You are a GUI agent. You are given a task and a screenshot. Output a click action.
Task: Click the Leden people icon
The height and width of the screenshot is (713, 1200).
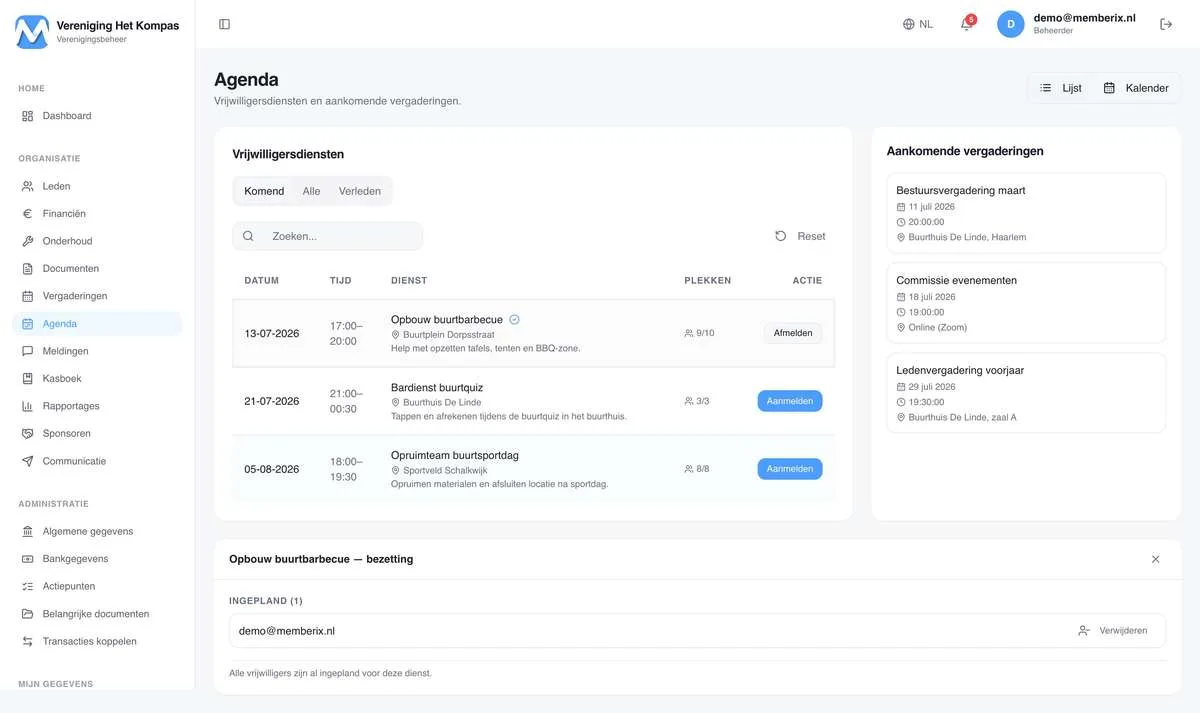click(28, 186)
